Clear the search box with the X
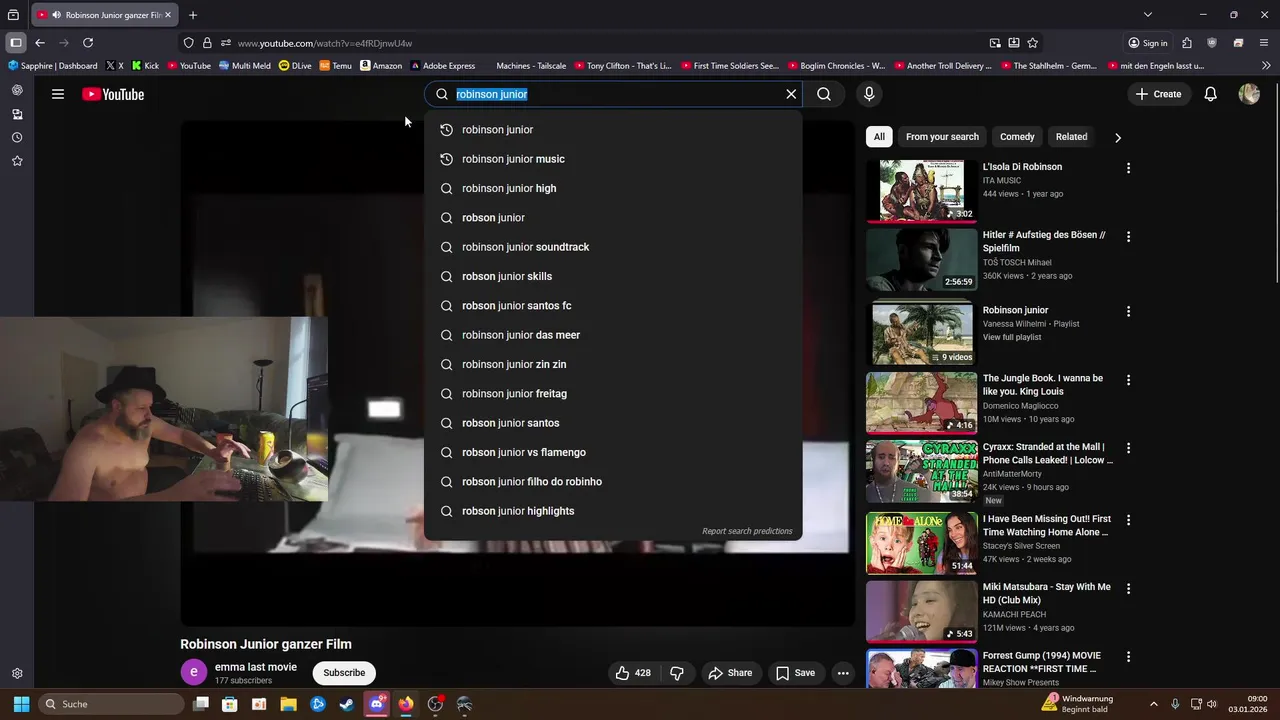 pyautogui.click(x=791, y=94)
